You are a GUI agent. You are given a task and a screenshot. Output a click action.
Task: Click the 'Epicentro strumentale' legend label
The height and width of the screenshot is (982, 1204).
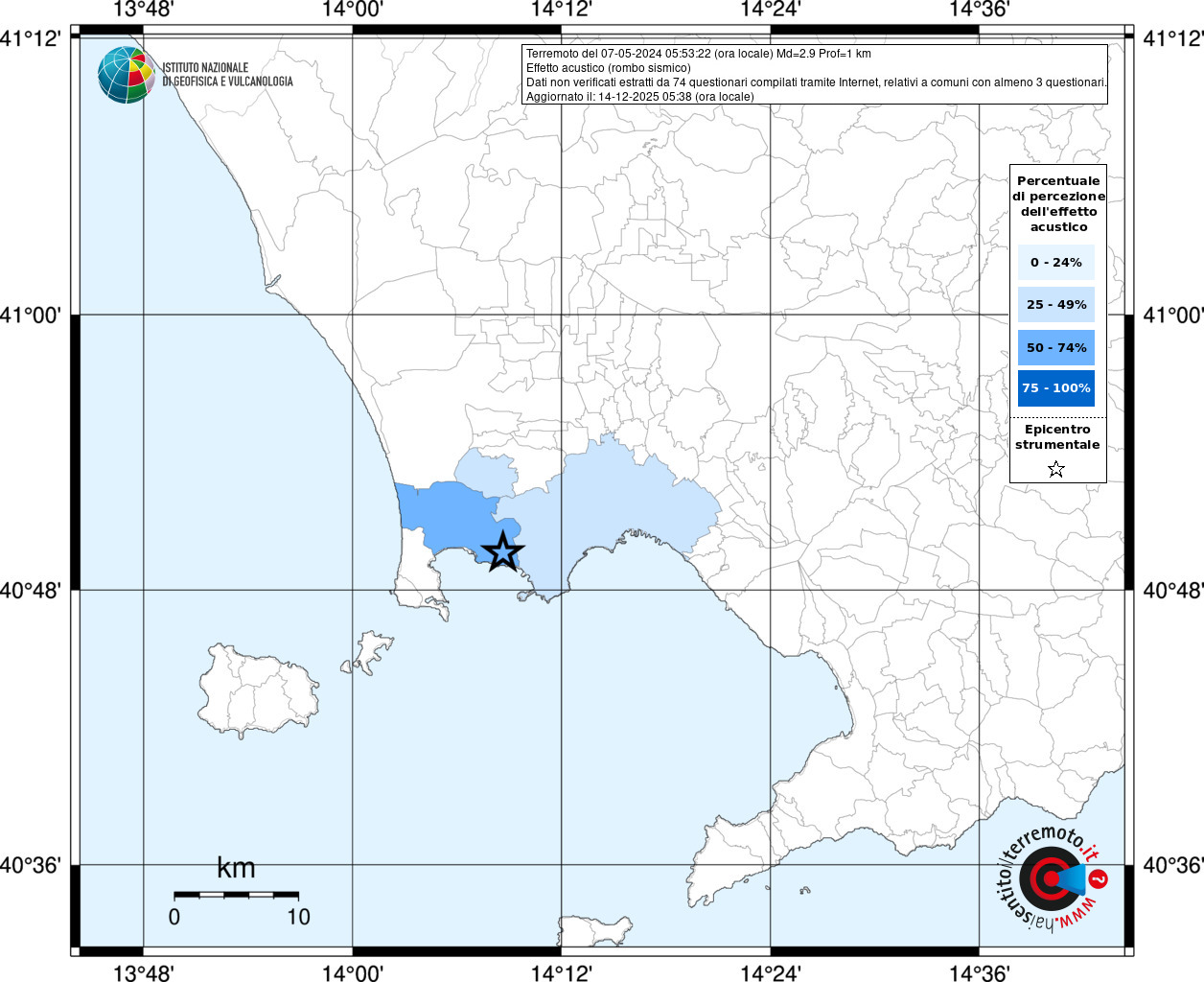point(1057,437)
